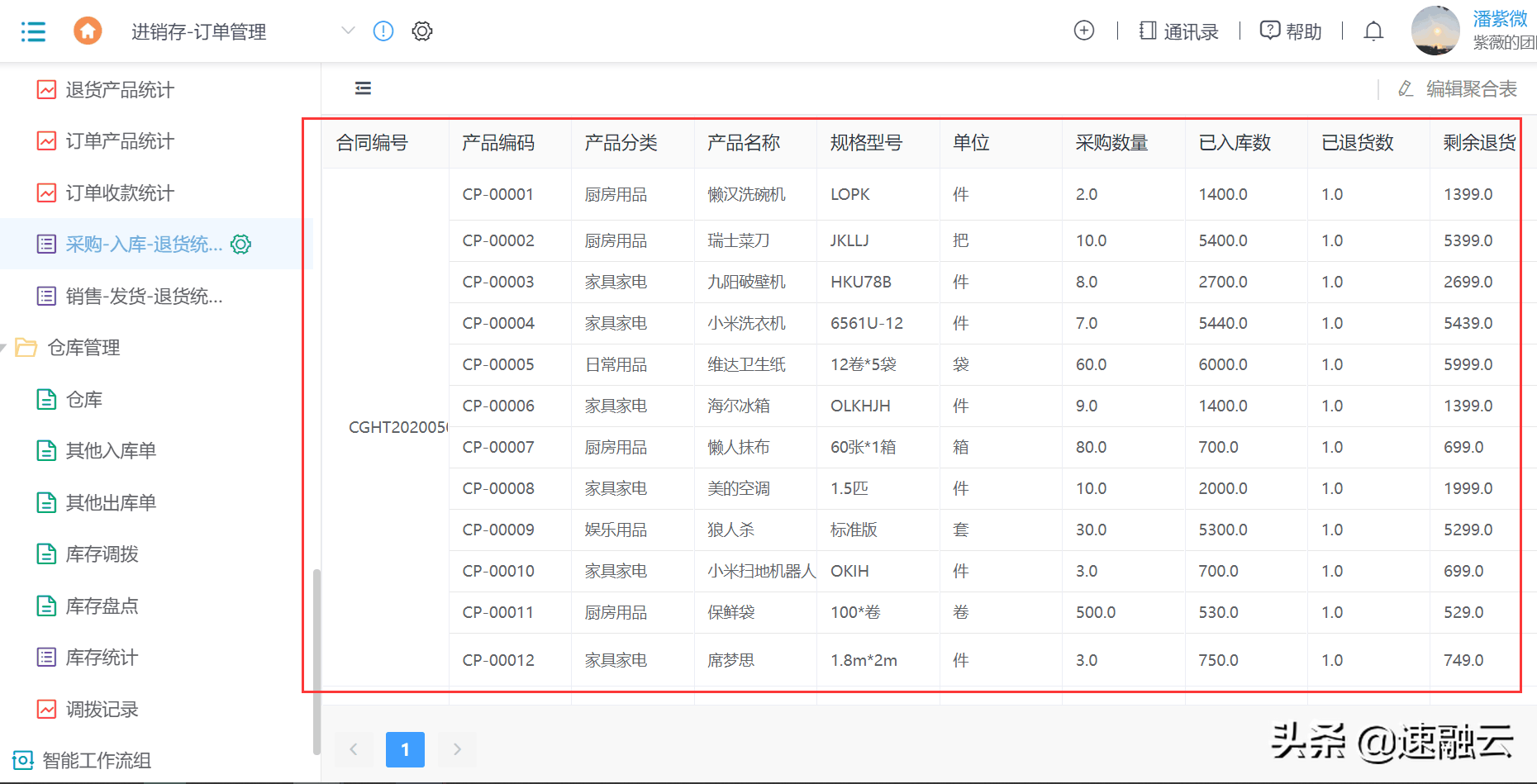Select 懒汉洗碗机 product name cell
1537x784 pixels.
coord(746,194)
